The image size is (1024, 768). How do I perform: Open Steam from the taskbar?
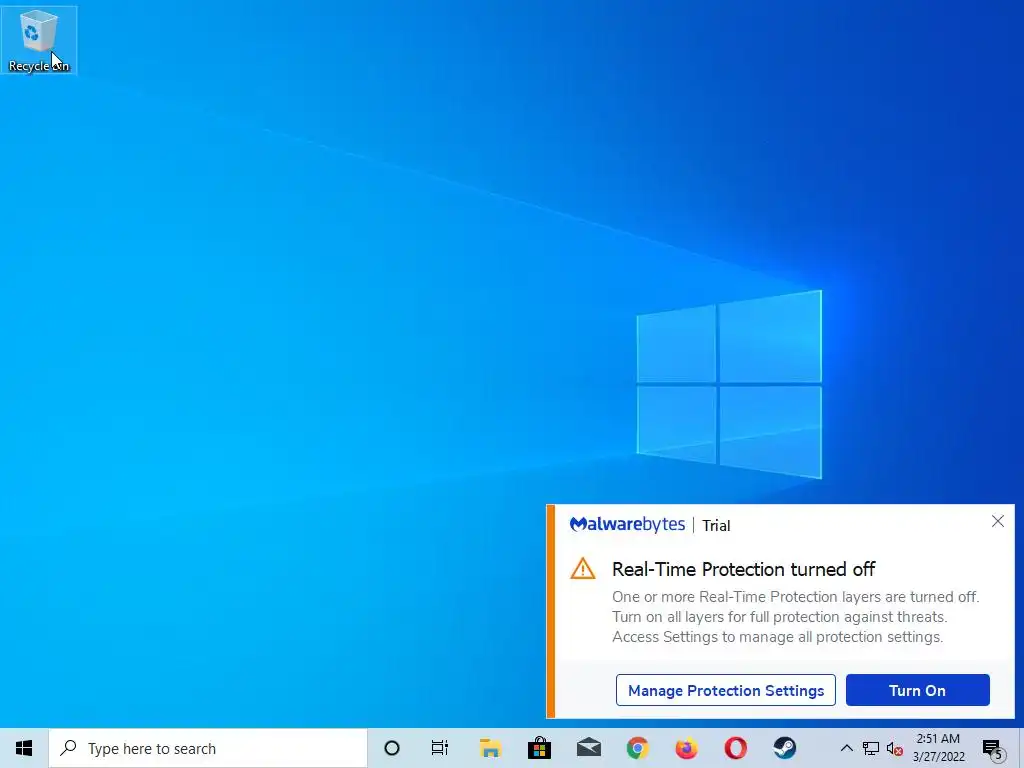click(784, 748)
